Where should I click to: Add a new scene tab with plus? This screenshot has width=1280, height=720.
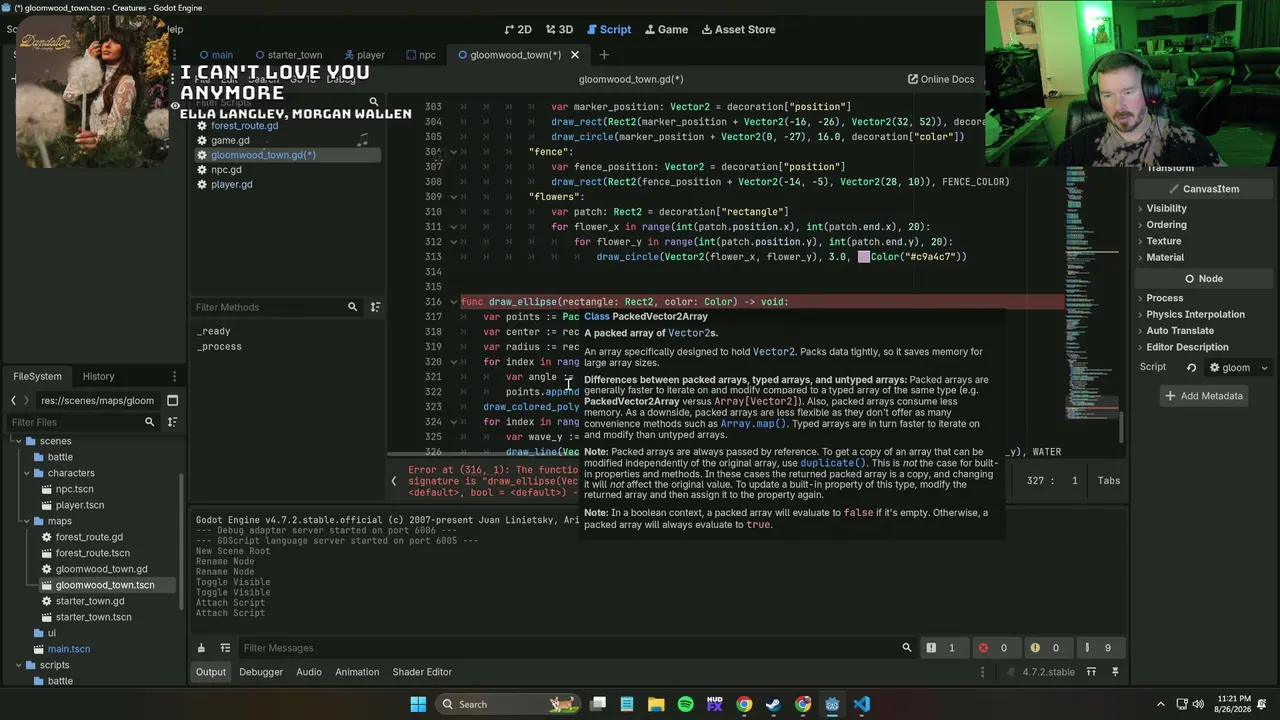(604, 55)
